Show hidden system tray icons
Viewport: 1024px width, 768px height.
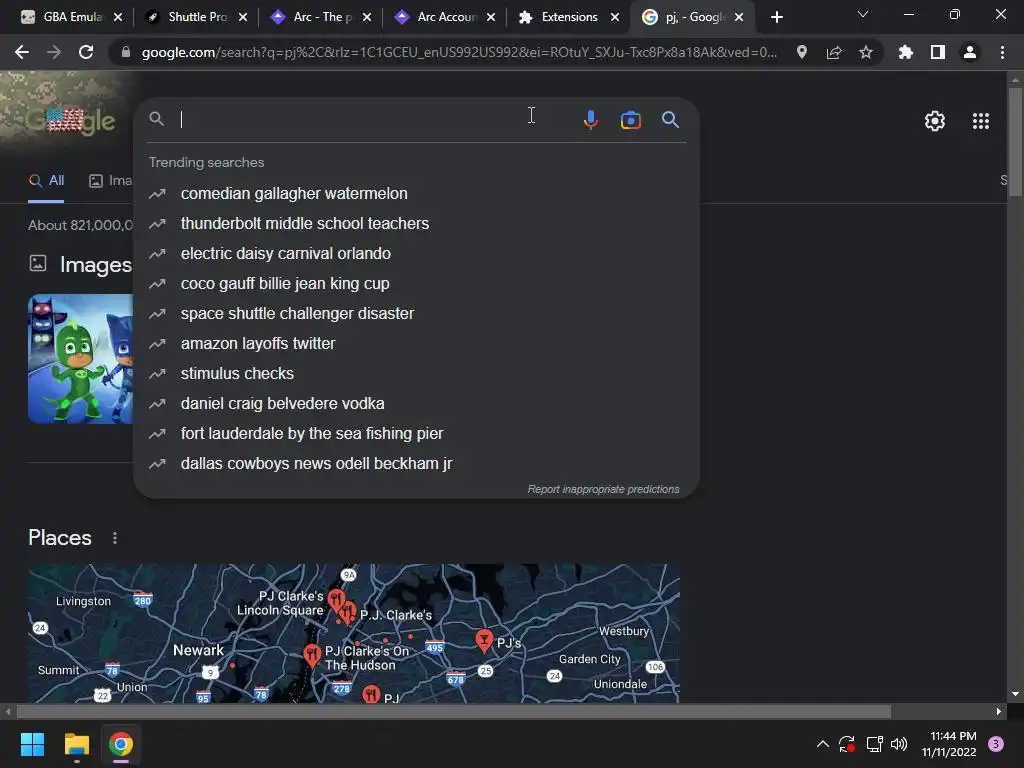coord(823,744)
